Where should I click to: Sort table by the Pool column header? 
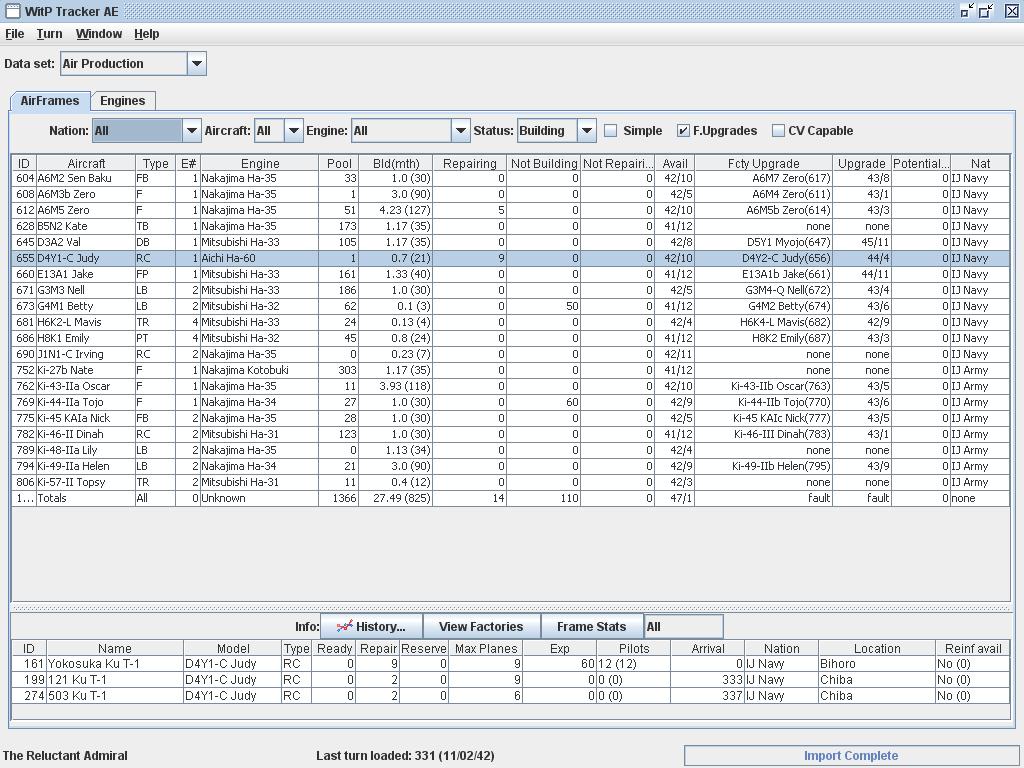click(x=339, y=163)
